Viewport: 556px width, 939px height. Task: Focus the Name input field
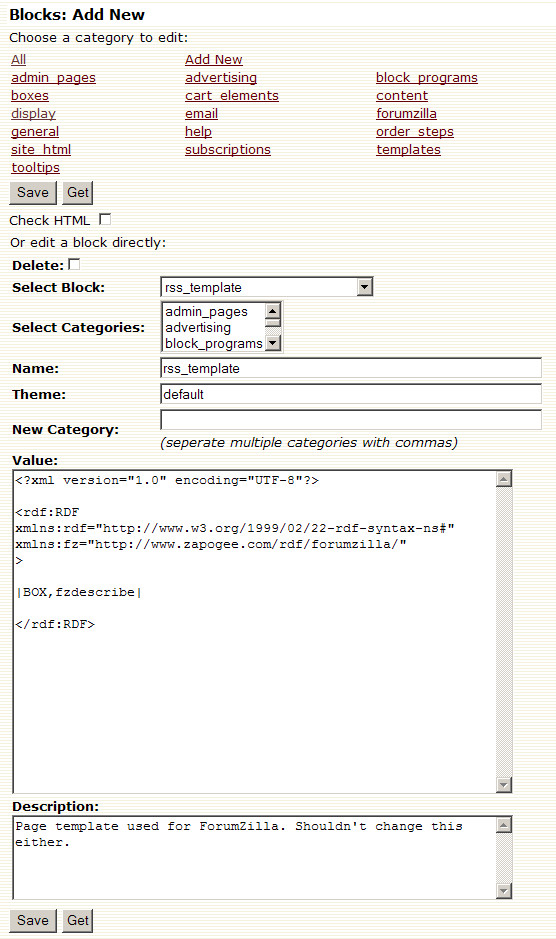351,368
